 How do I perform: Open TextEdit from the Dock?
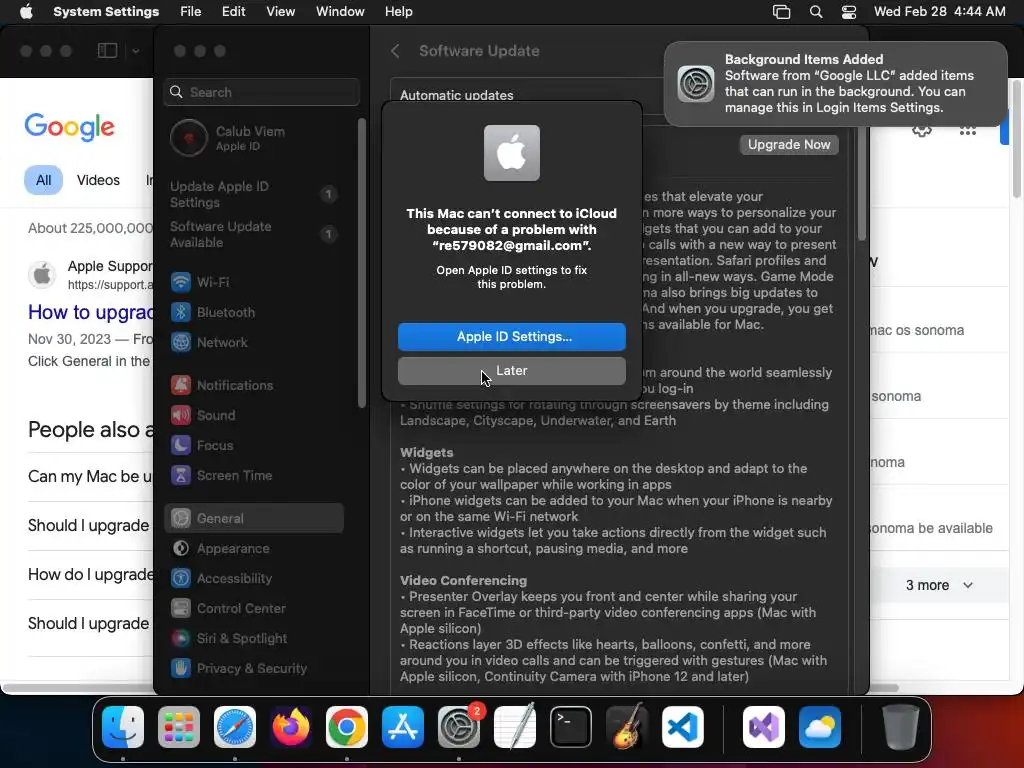click(515, 727)
